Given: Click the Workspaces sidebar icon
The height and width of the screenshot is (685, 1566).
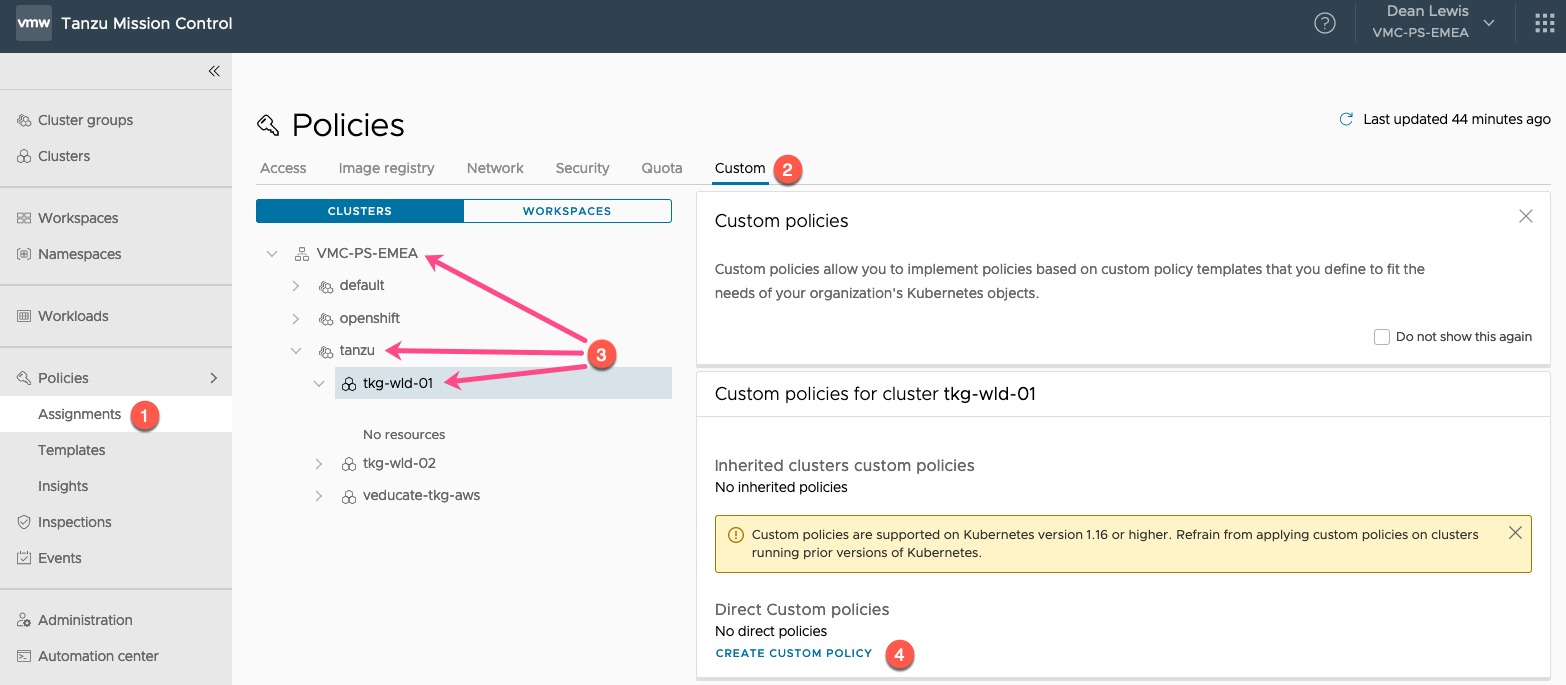Looking at the screenshot, I should click(x=24, y=218).
